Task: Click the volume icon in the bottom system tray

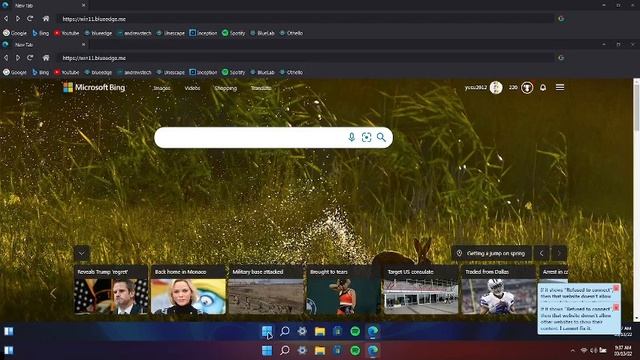Action: [x=593, y=350]
